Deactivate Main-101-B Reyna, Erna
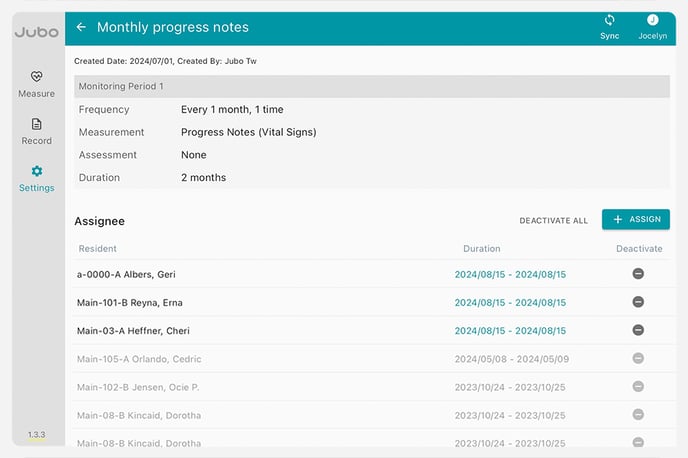This screenshot has width=688, height=458. pyautogui.click(x=638, y=302)
